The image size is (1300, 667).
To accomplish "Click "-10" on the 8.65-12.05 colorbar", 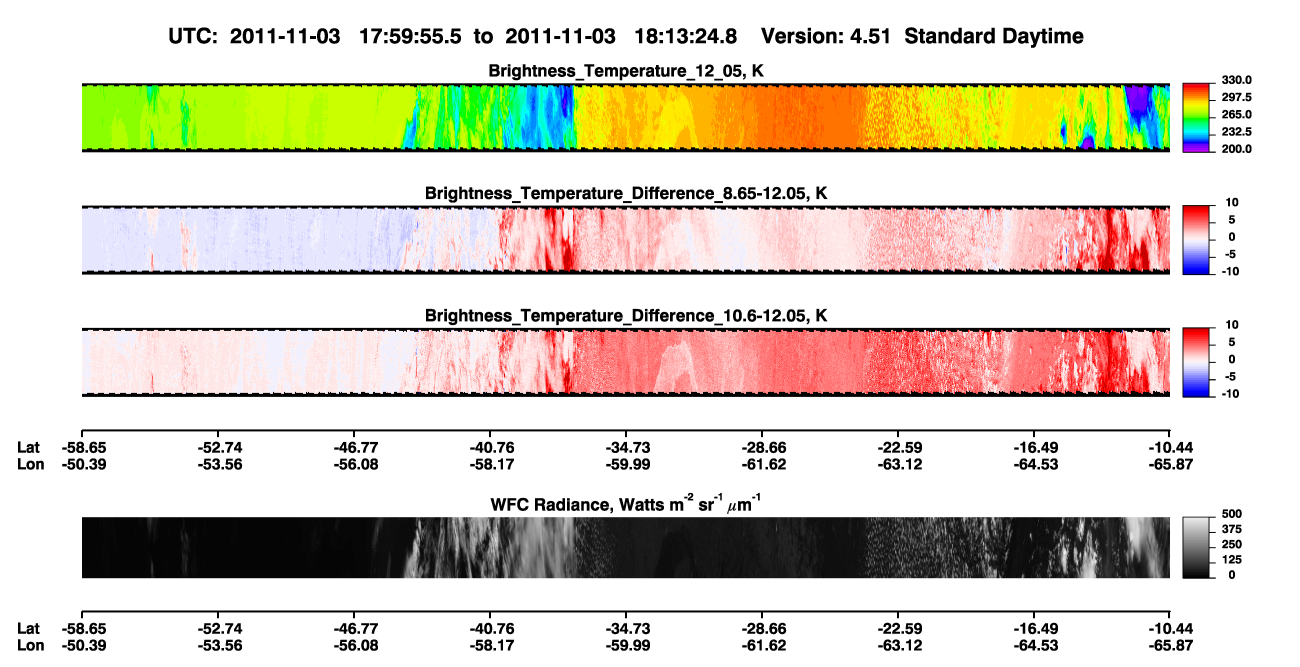I will pos(1229,271).
